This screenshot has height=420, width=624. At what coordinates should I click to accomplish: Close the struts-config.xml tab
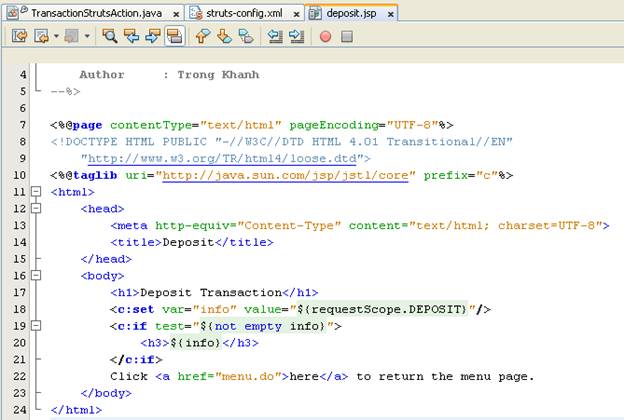(x=296, y=14)
